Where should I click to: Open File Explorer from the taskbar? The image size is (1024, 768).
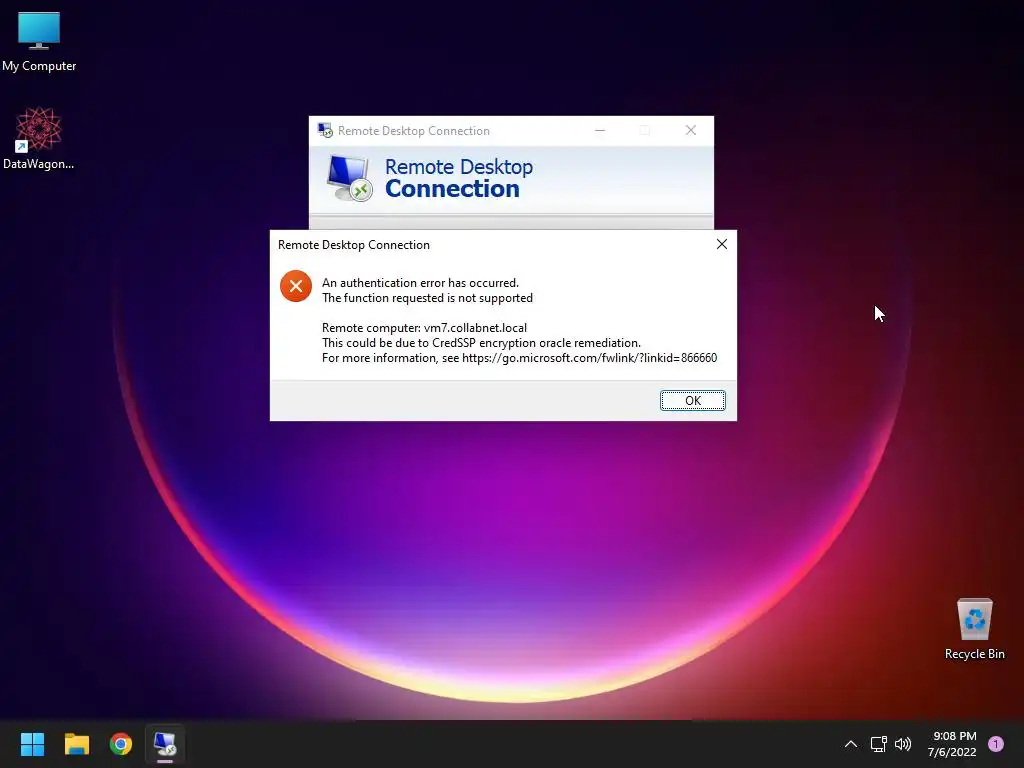tap(76, 744)
